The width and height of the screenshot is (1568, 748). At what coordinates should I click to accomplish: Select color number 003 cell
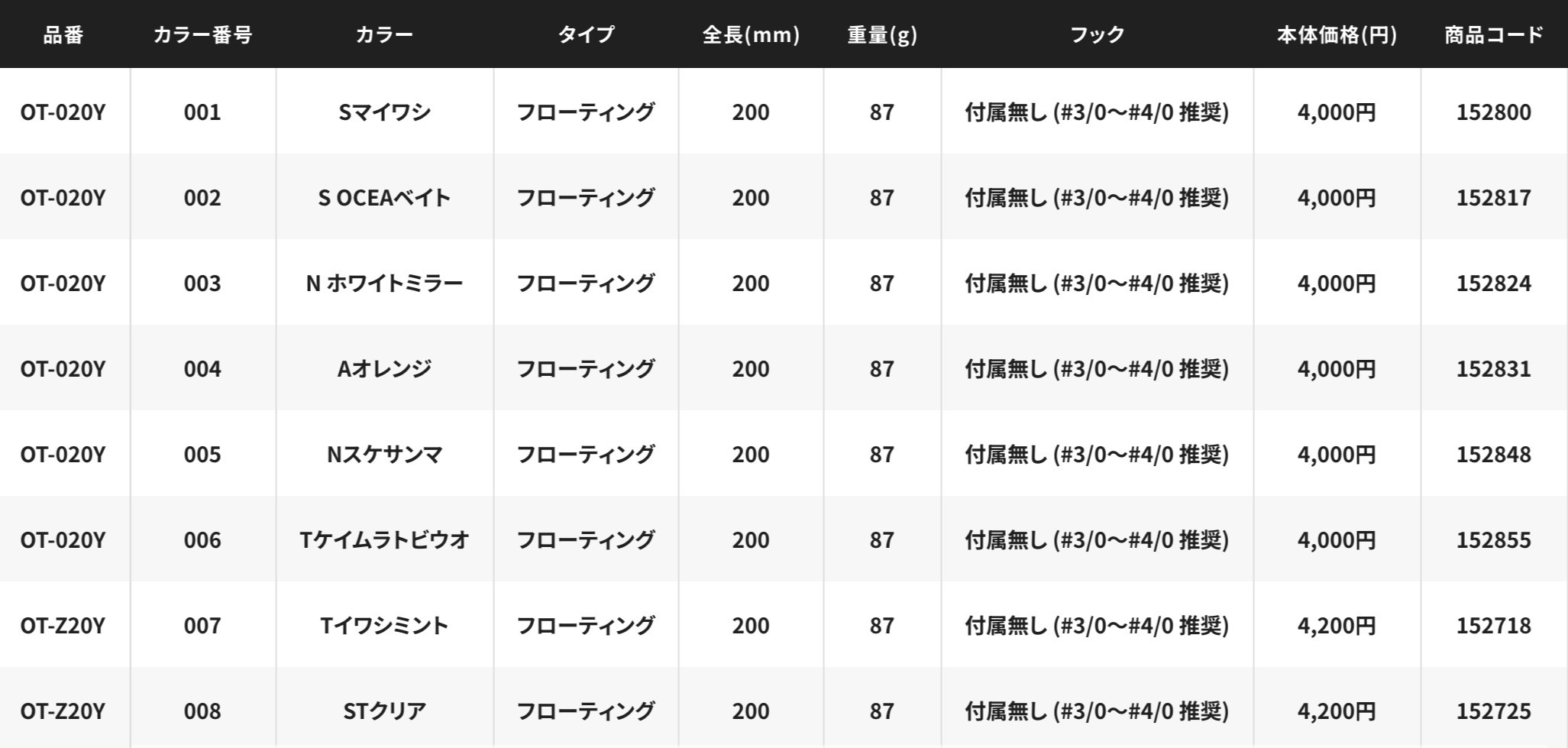202,283
